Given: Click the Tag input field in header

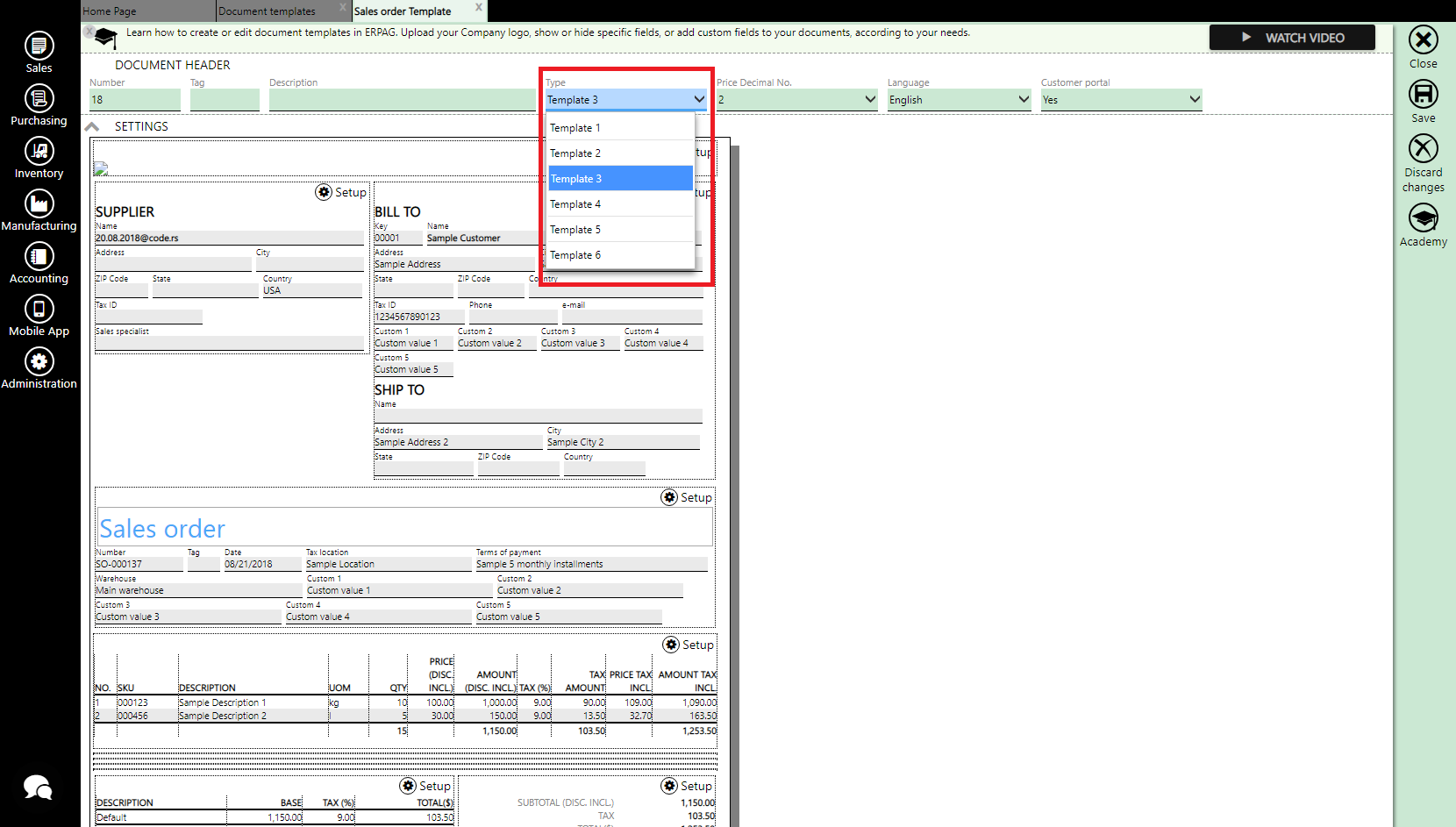Looking at the screenshot, I should click(225, 100).
